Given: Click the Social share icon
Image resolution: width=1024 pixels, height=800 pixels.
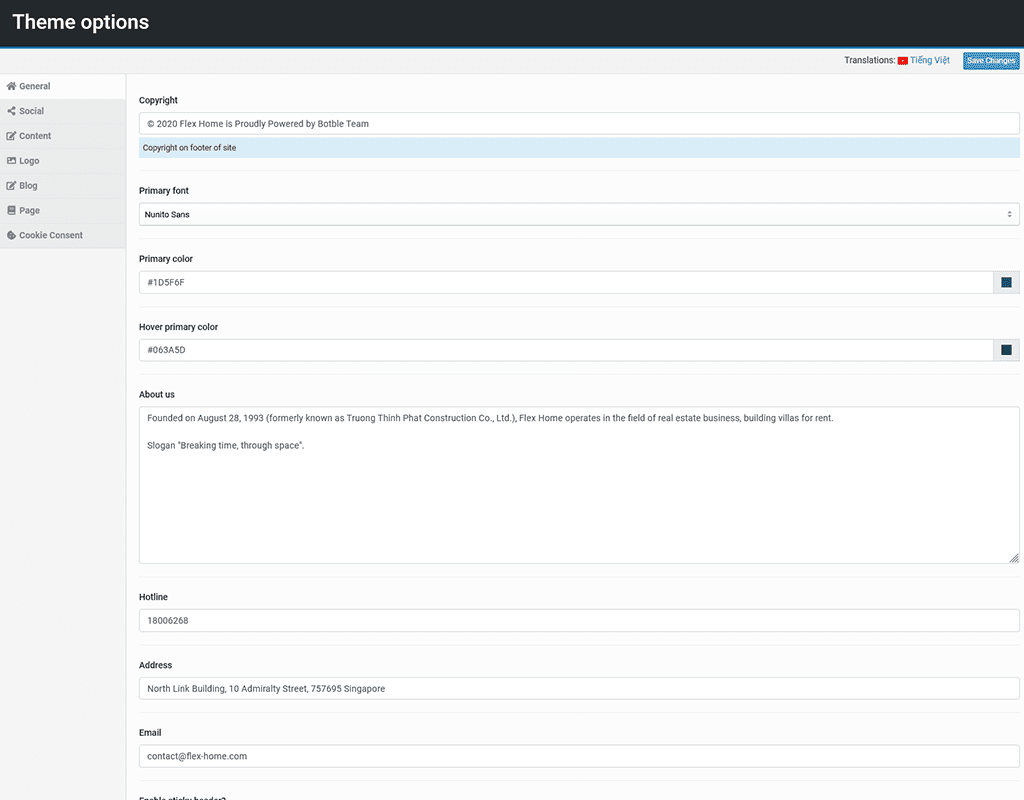Looking at the screenshot, I should (11, 111).
